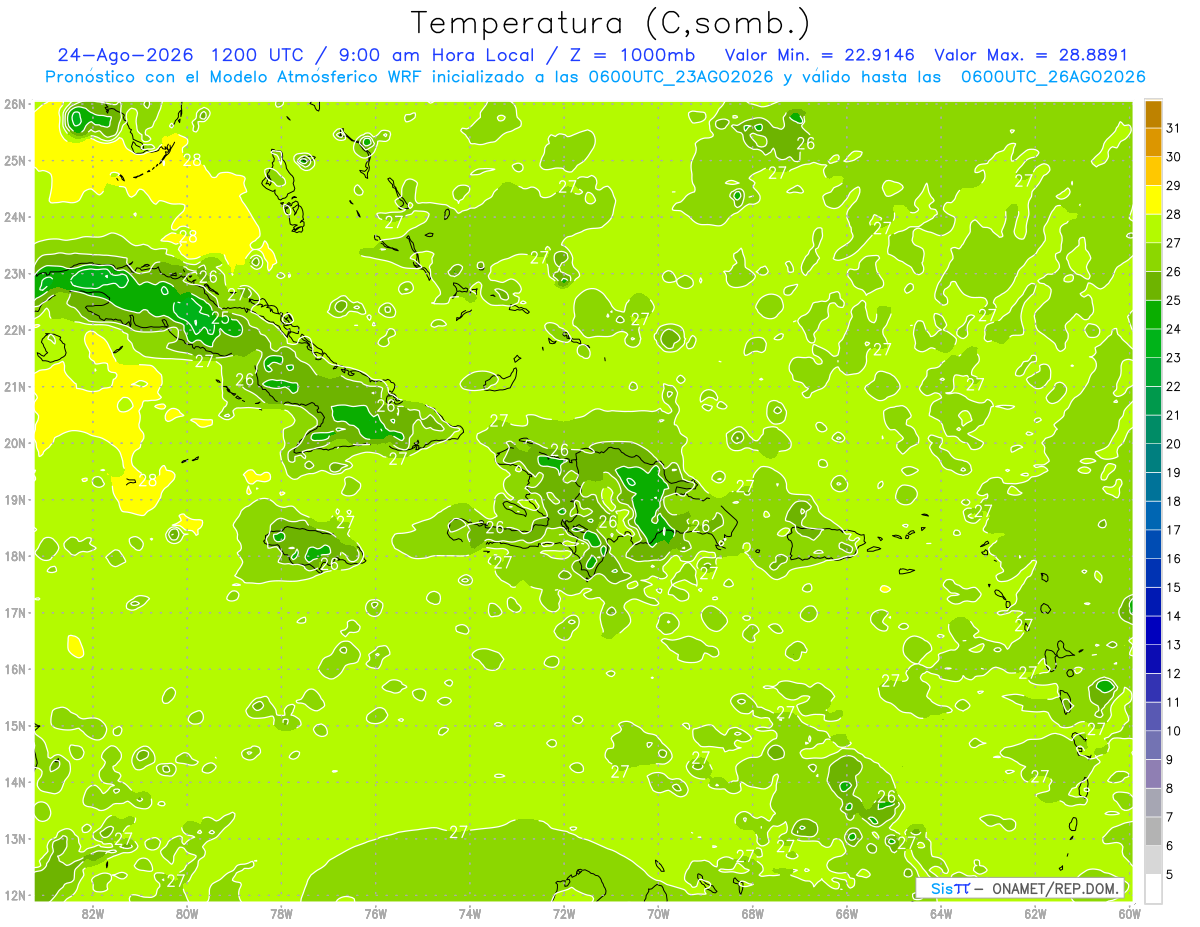The height and width of the screenshot is (927, 1200).
Task: Click the '78W' longitude axis label
Action: coord(281,912)
